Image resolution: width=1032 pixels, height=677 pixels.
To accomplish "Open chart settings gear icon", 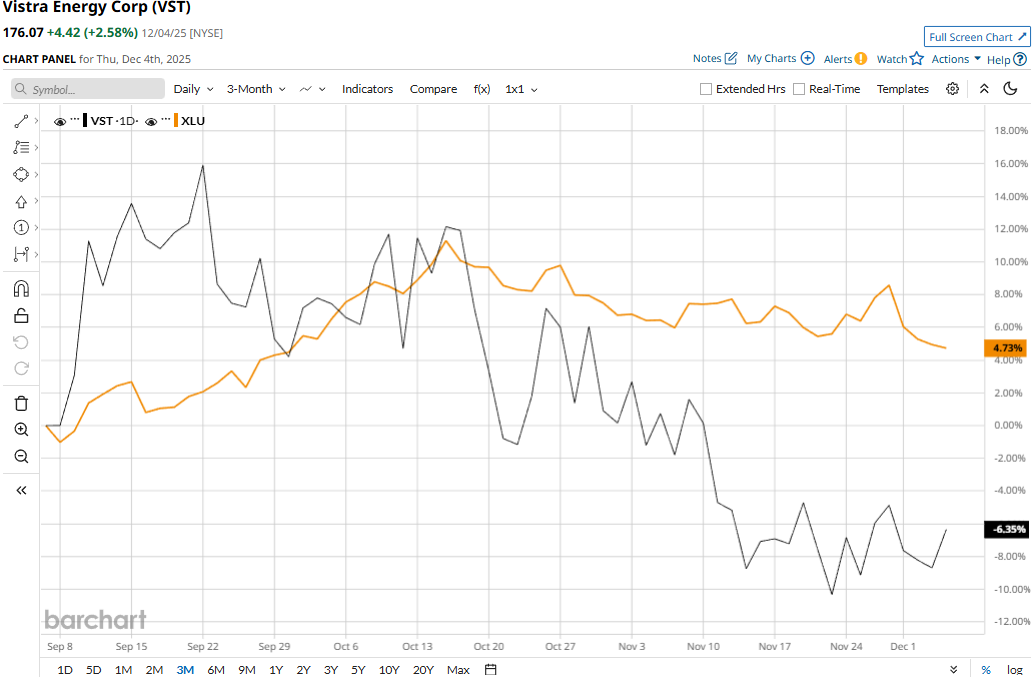I will click(952, 89).
